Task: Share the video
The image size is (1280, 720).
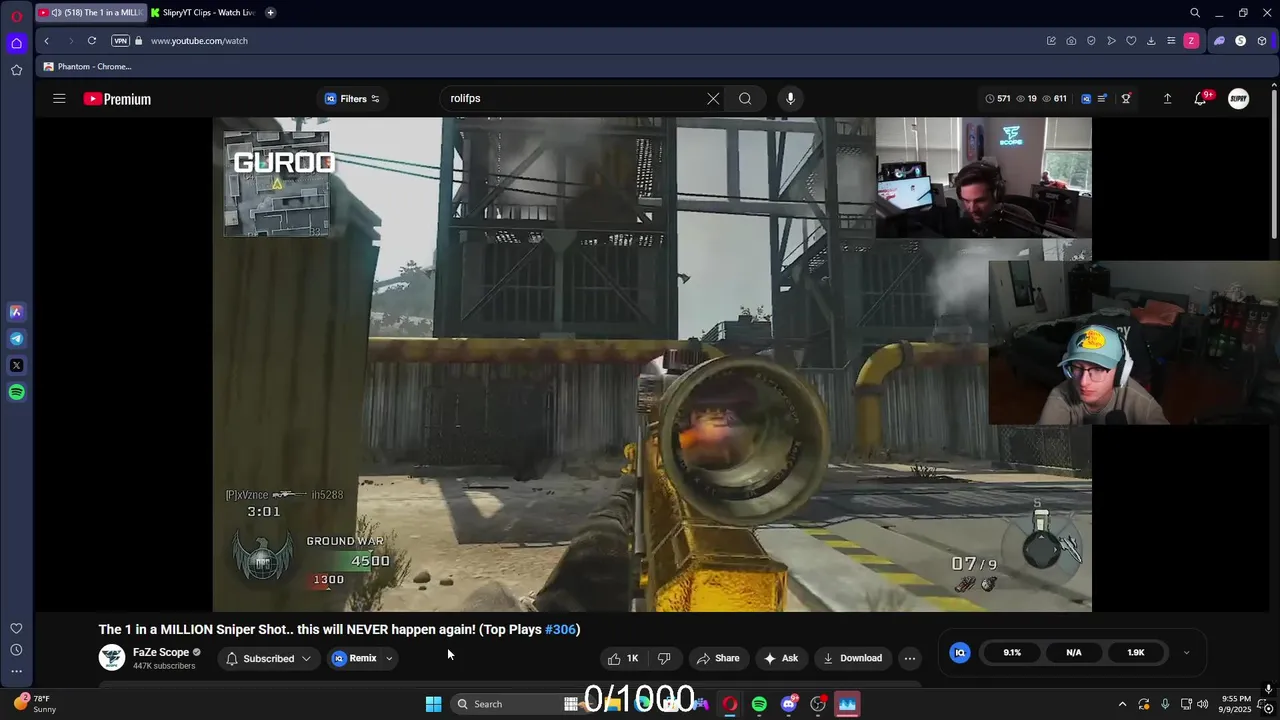Action: tap(718, 658)
